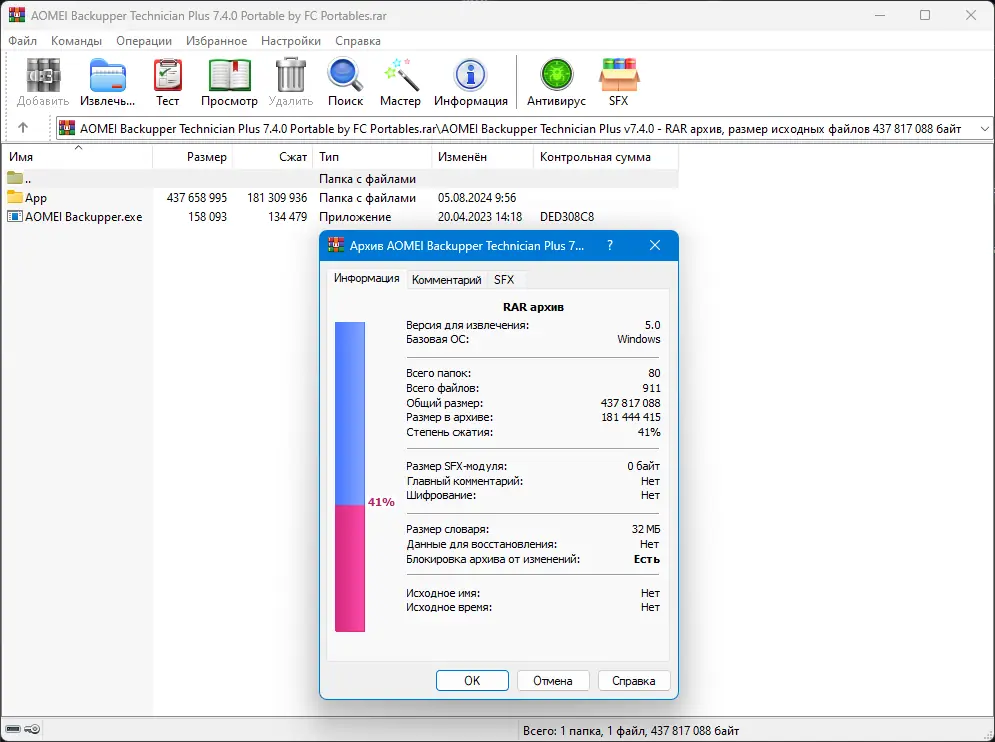Open Поиск magnifier search icon
The image size is (995, 742).
(x=345, y=76)
